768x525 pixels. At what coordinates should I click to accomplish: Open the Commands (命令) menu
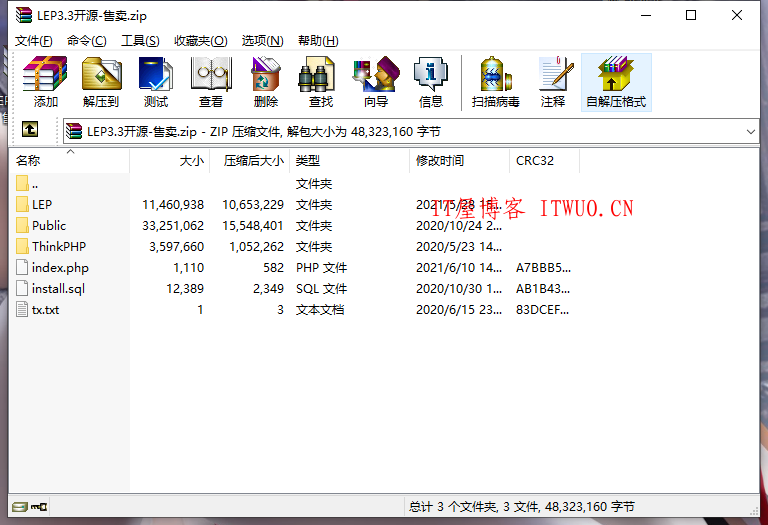(87, 41)
